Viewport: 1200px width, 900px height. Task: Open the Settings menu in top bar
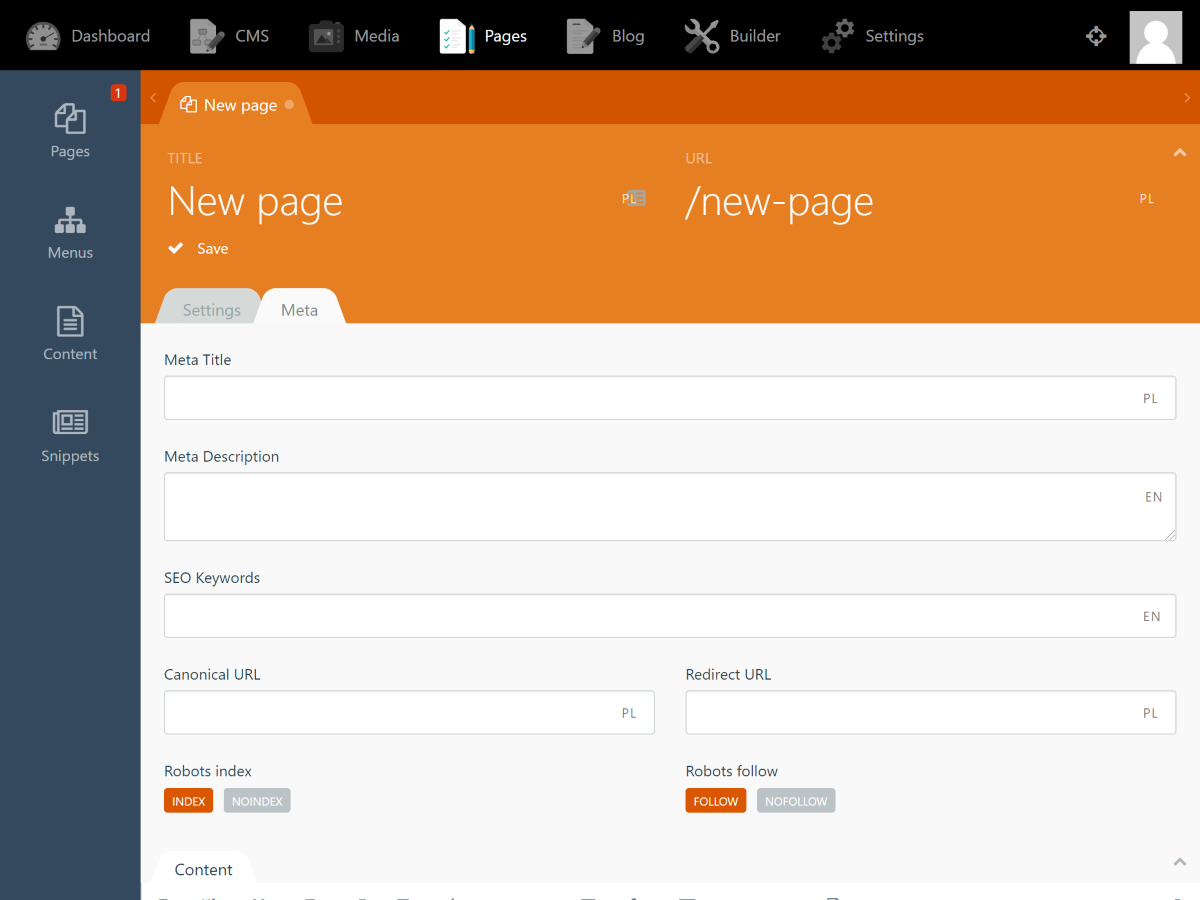tap(872, 36)
